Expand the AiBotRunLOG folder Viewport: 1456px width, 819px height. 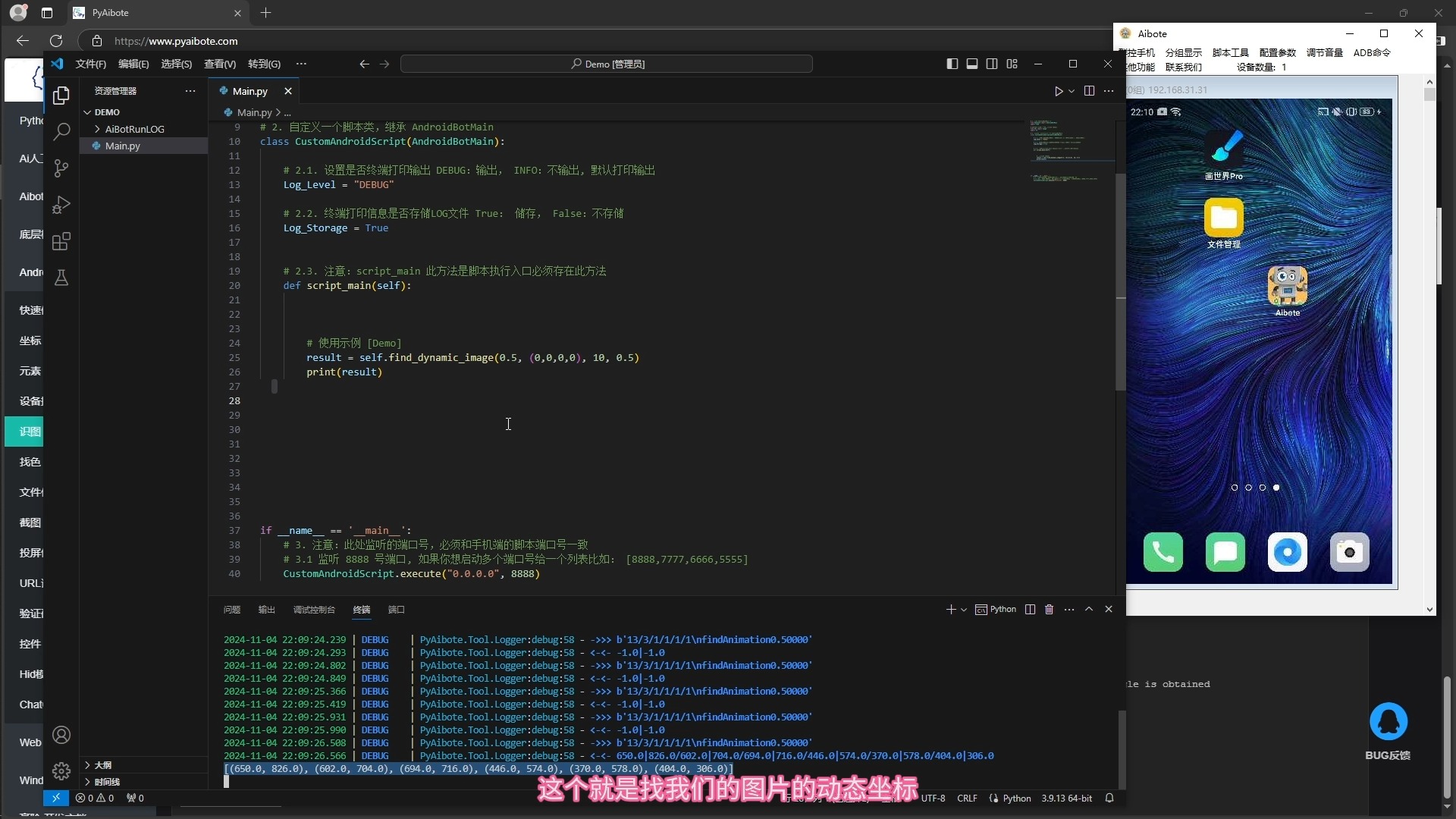click(135, 129)
